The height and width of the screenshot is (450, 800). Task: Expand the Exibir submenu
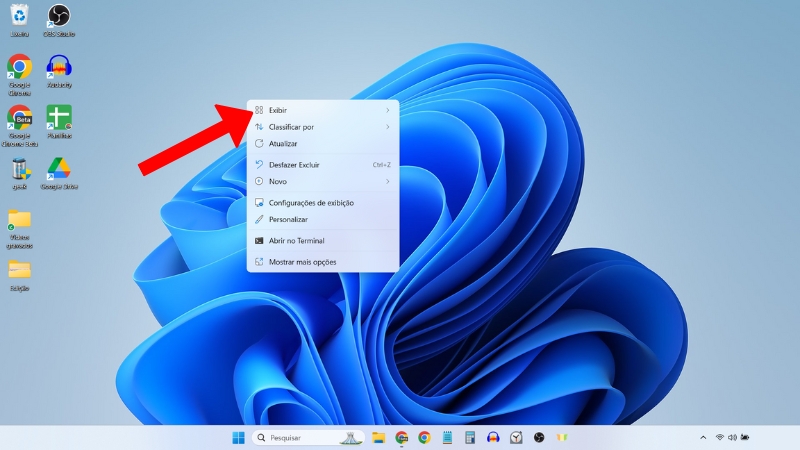pyautogui.click(x=322, y=110)
